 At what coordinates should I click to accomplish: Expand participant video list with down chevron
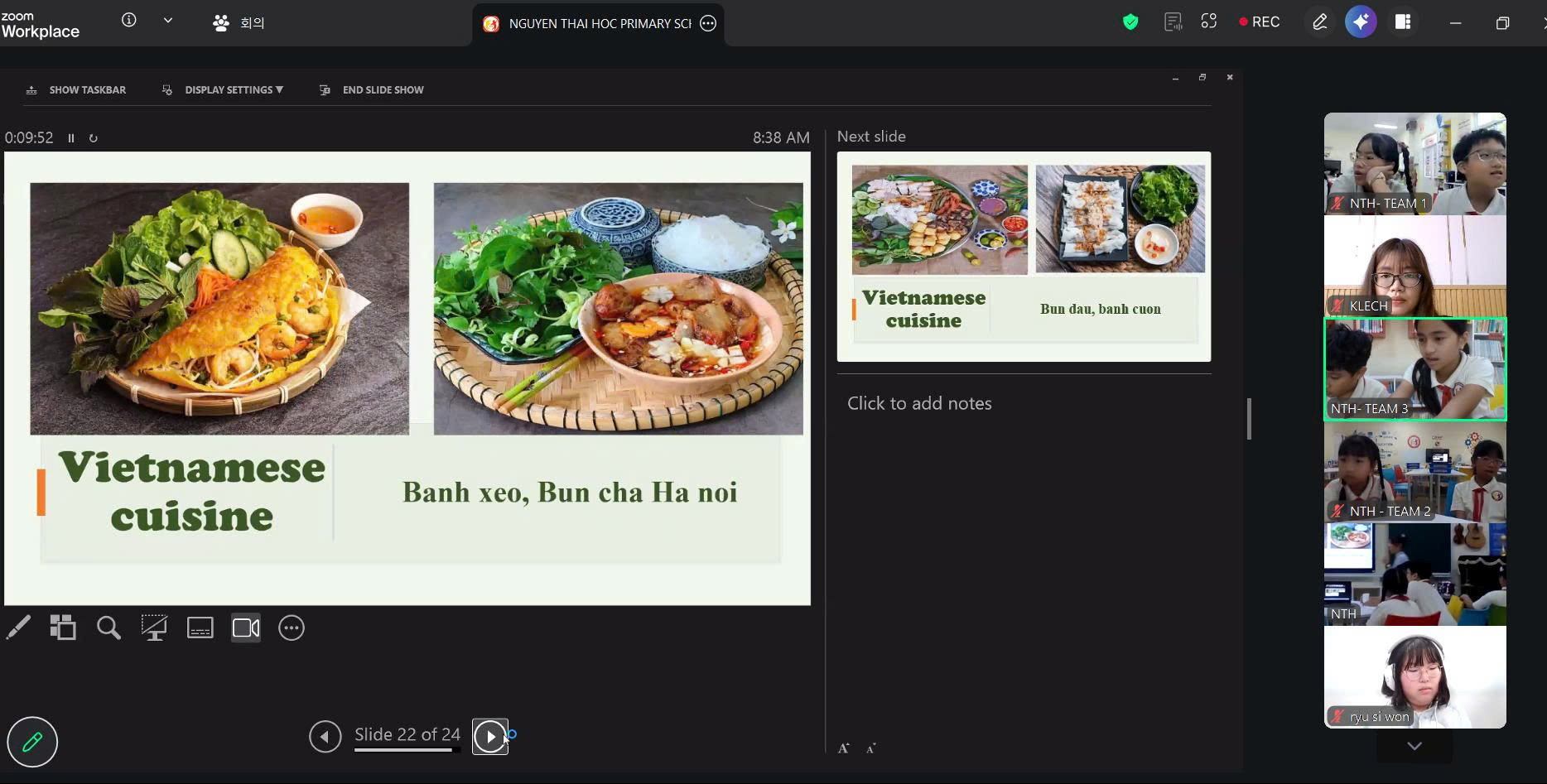point(1414,746)
